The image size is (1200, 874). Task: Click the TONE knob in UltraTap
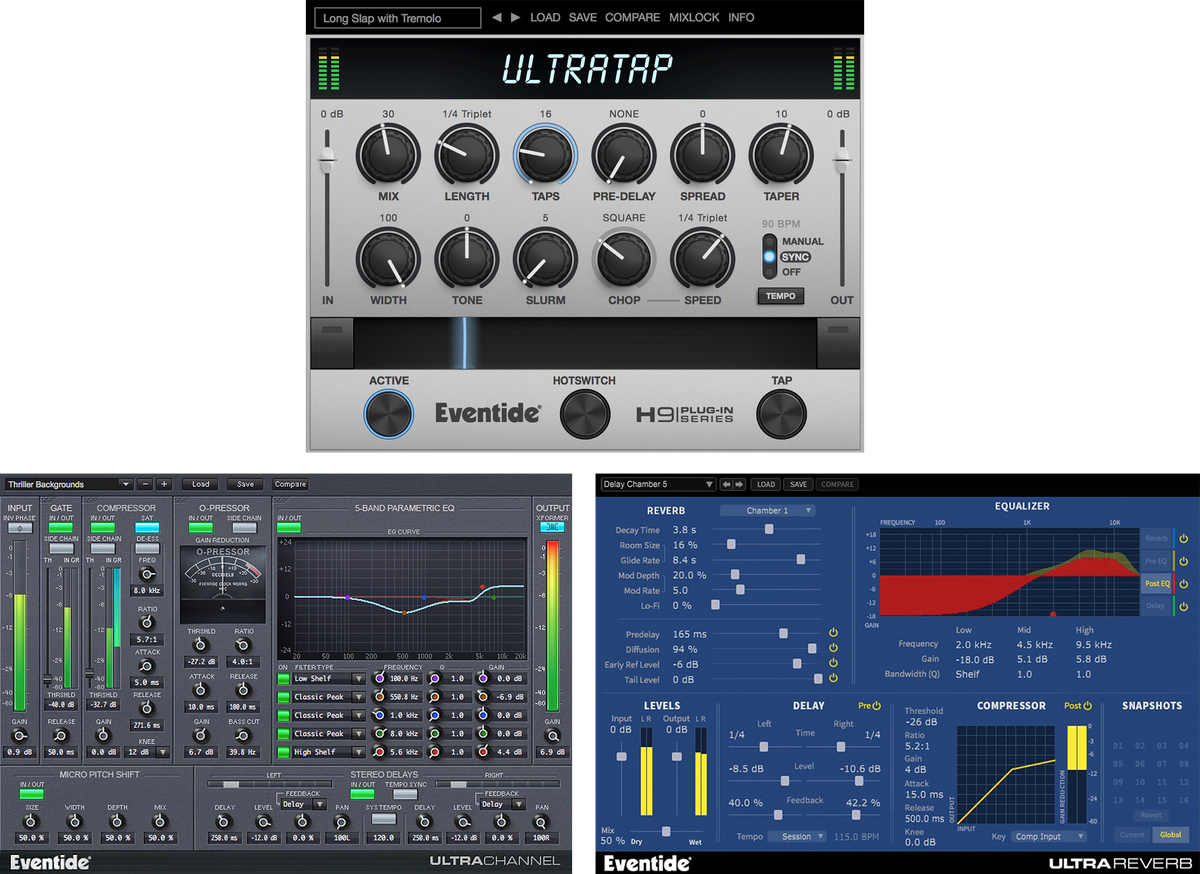point(466,259)
